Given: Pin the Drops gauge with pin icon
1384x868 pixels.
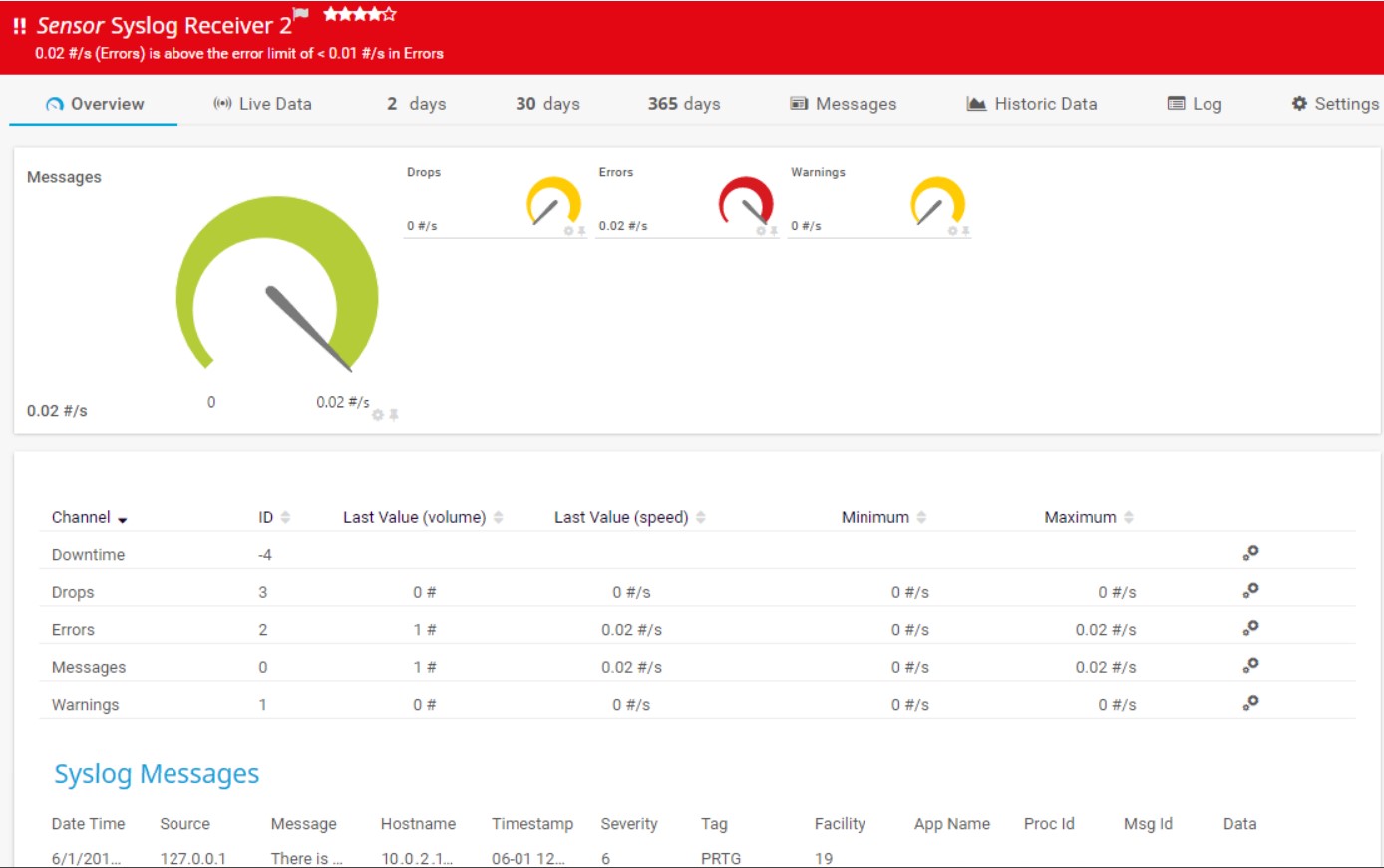Looking at the screenshot, I should point(581,231).
